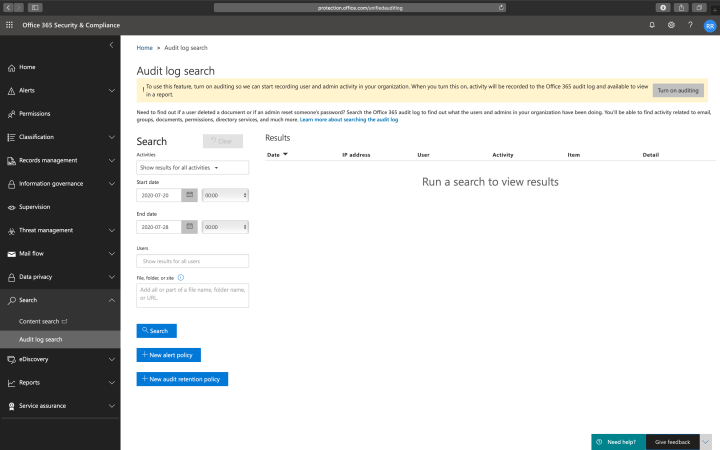The width and height of the screenshot is (720, 450).
Task: Open the Start date calendar picker
Action: [189, 195]
